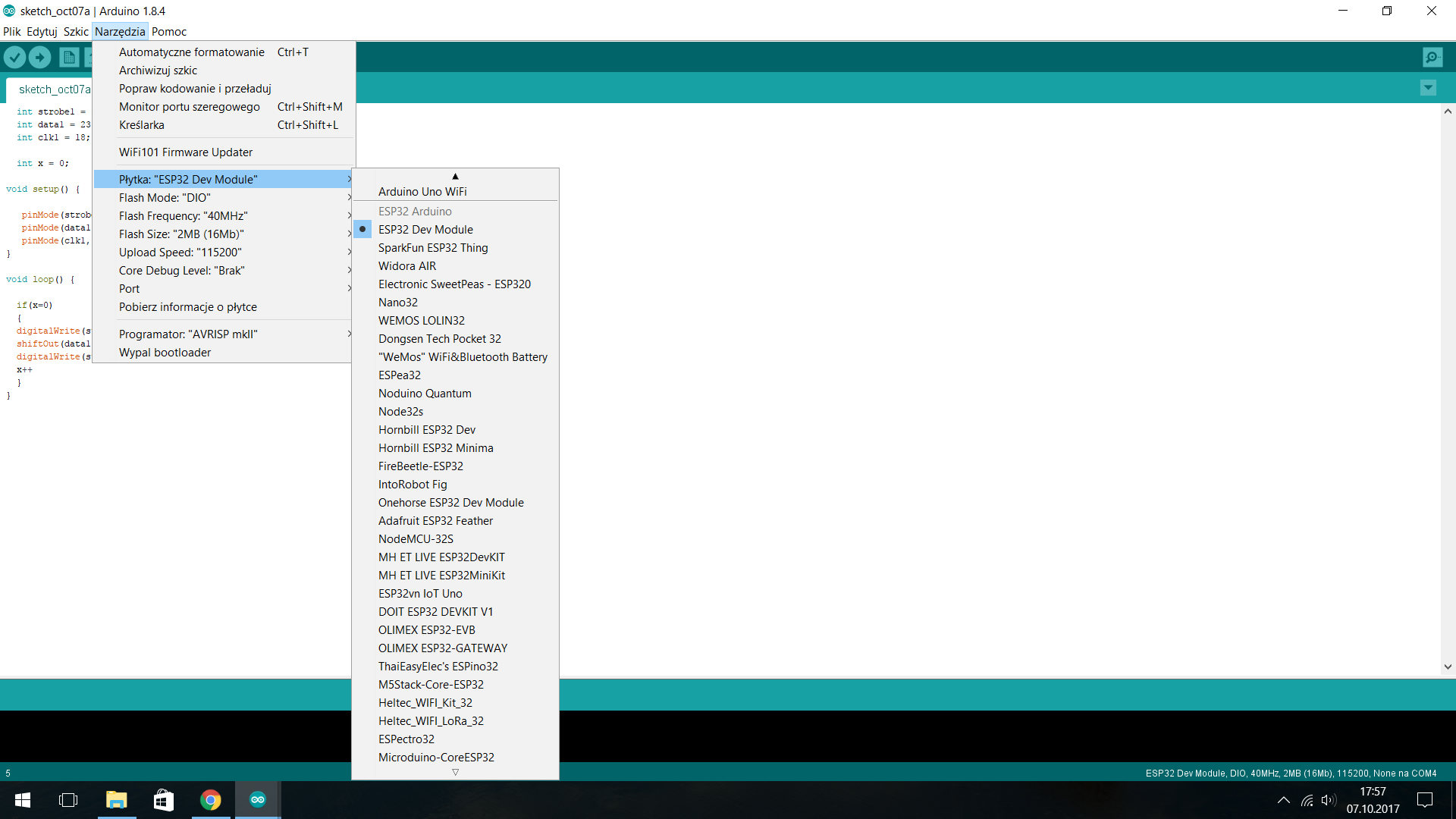The height and width of the screenshot is (819, 1456).
Task: Choose Pobierz informacje o płytce
Action: pos(224,306)
